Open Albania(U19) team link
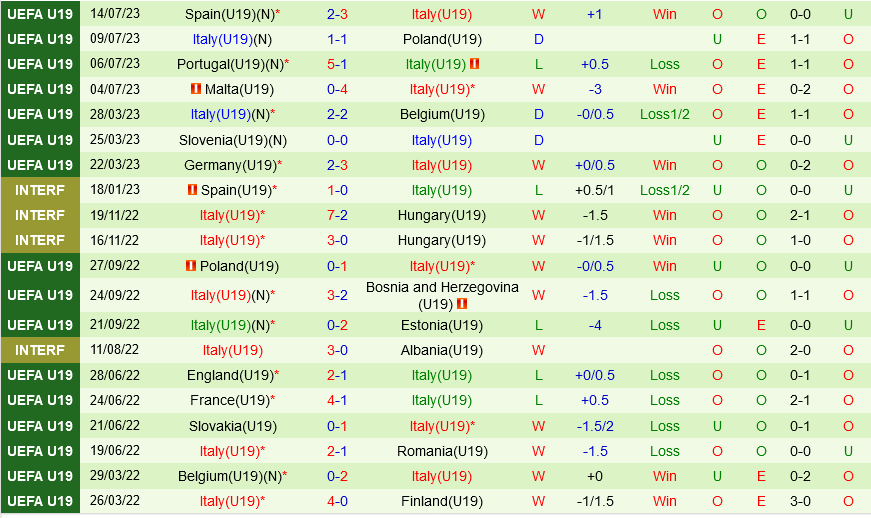This screenshot has height=518, width=871. tap(442, 350)
